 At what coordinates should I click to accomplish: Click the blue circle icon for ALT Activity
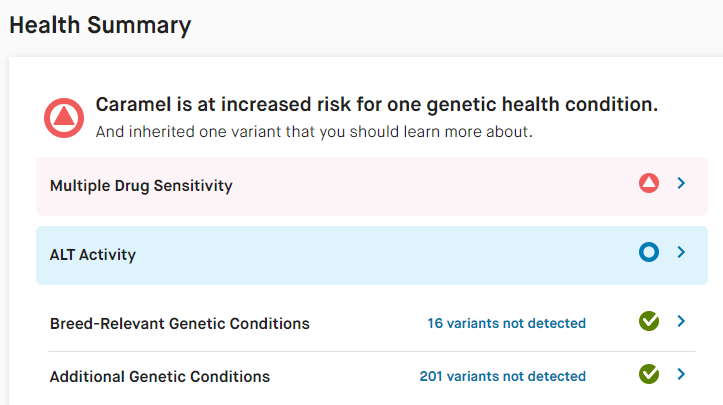[649, 253]
